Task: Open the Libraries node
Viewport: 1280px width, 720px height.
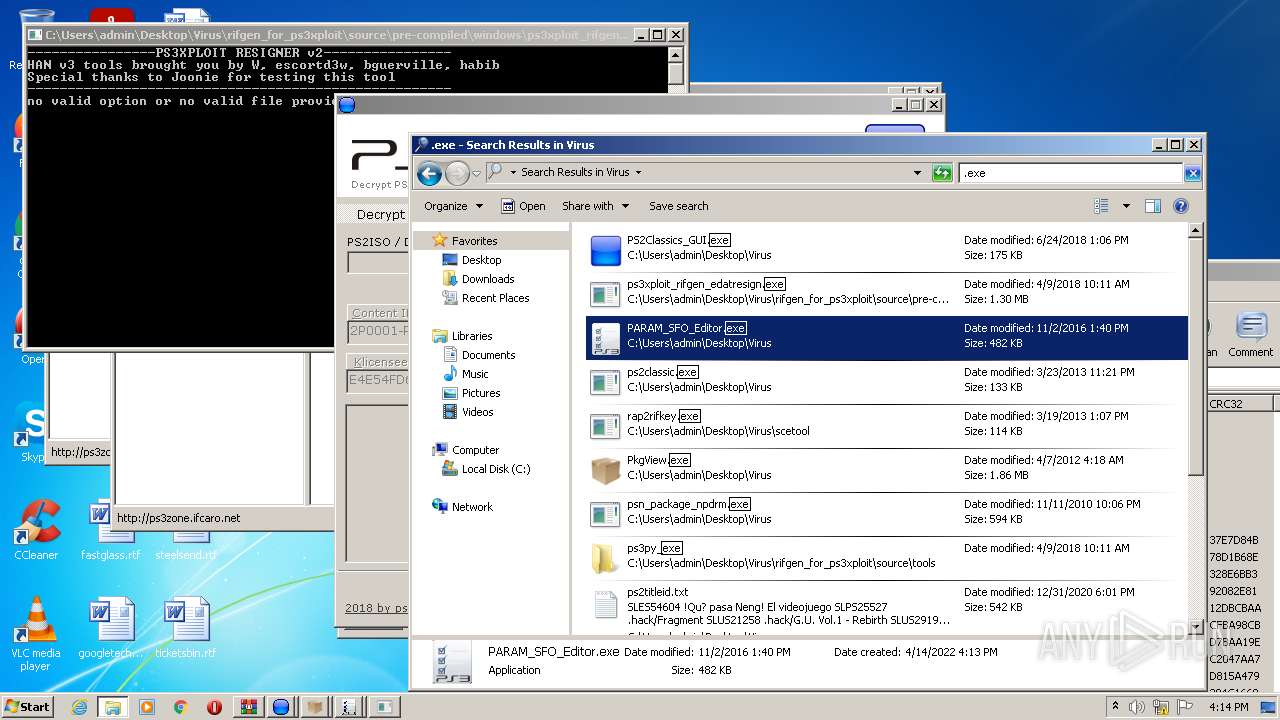Action: [471, 336]
